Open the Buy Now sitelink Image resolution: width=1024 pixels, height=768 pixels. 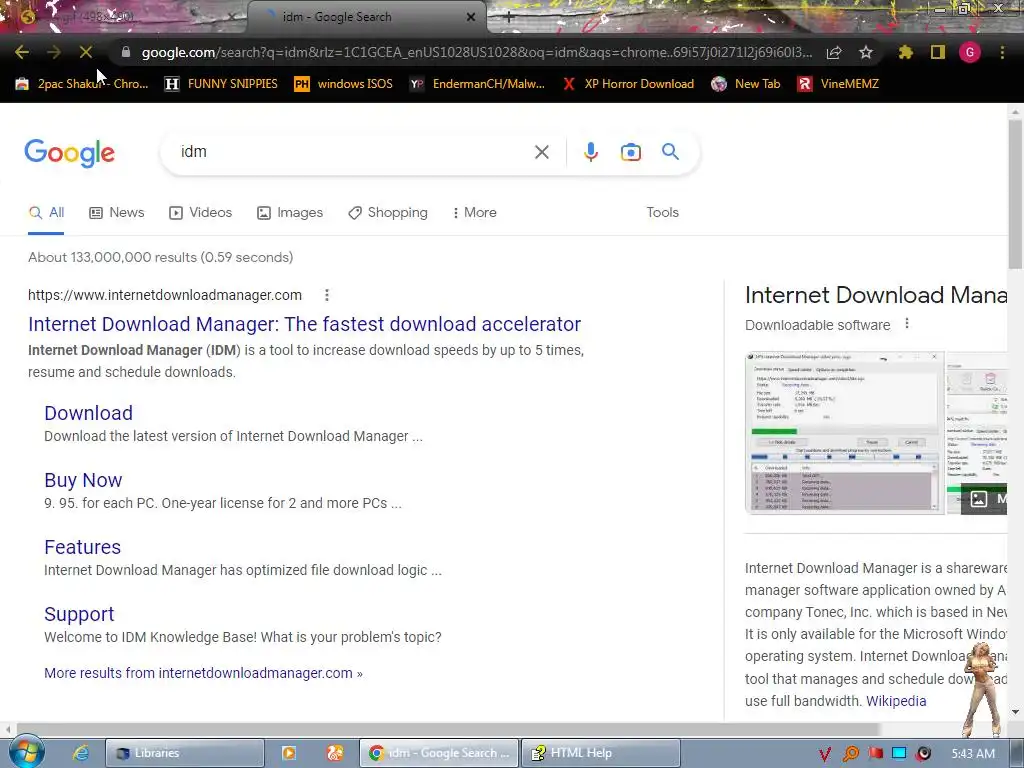tap(83, 481)
